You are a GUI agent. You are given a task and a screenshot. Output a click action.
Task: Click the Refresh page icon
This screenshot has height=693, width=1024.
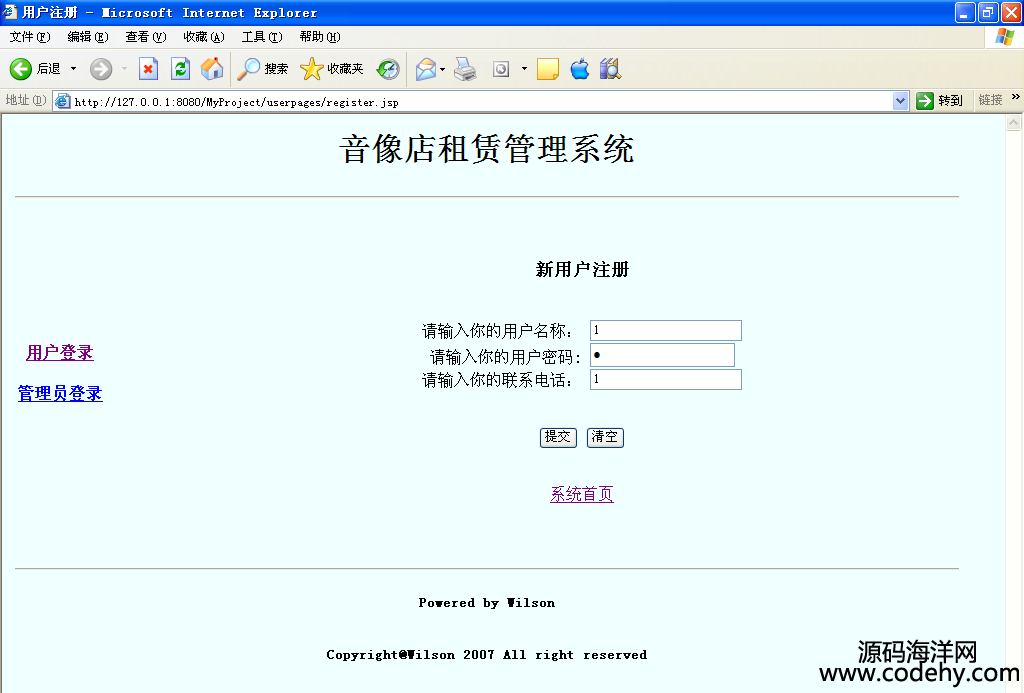coord(180,69)
